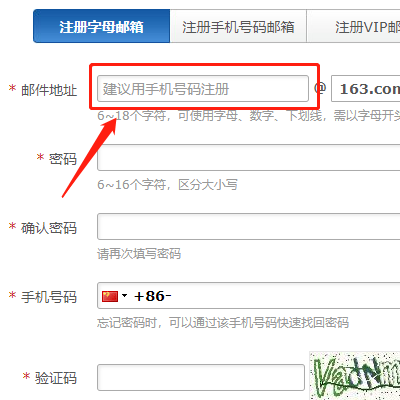Click the 密码 password field

tap(249, 158)
